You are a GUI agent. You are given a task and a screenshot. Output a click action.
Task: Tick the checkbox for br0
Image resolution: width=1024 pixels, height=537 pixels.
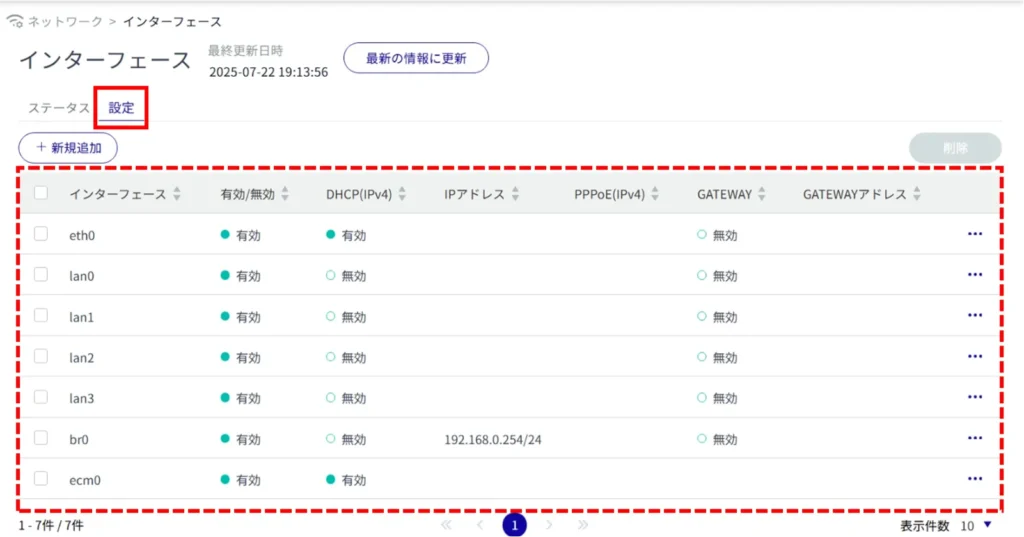41,438
